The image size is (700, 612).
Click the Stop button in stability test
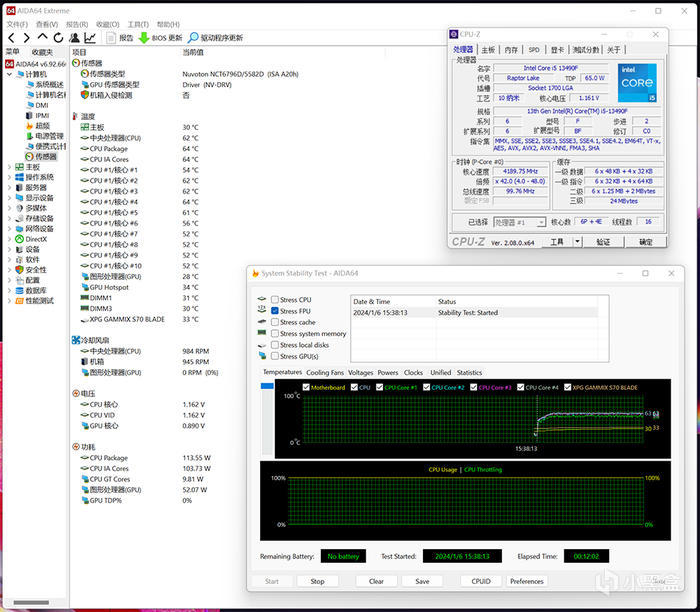point(317,581)
